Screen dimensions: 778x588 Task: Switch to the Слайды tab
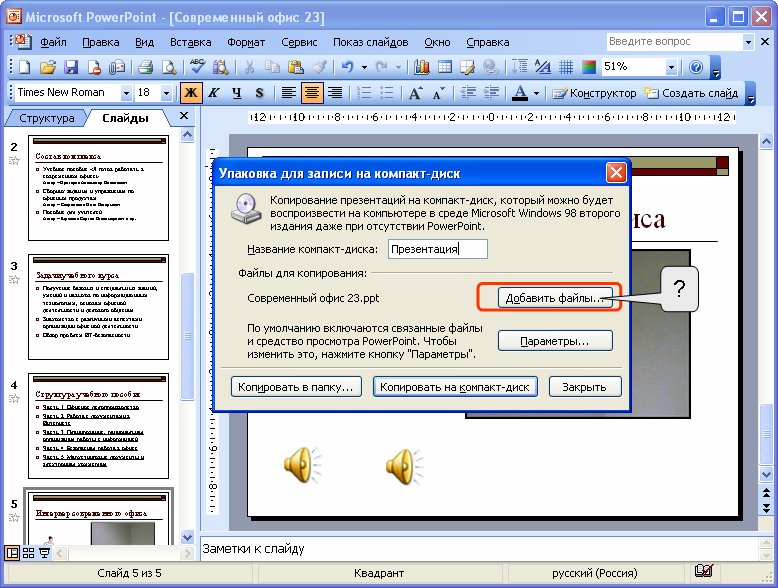125,118
